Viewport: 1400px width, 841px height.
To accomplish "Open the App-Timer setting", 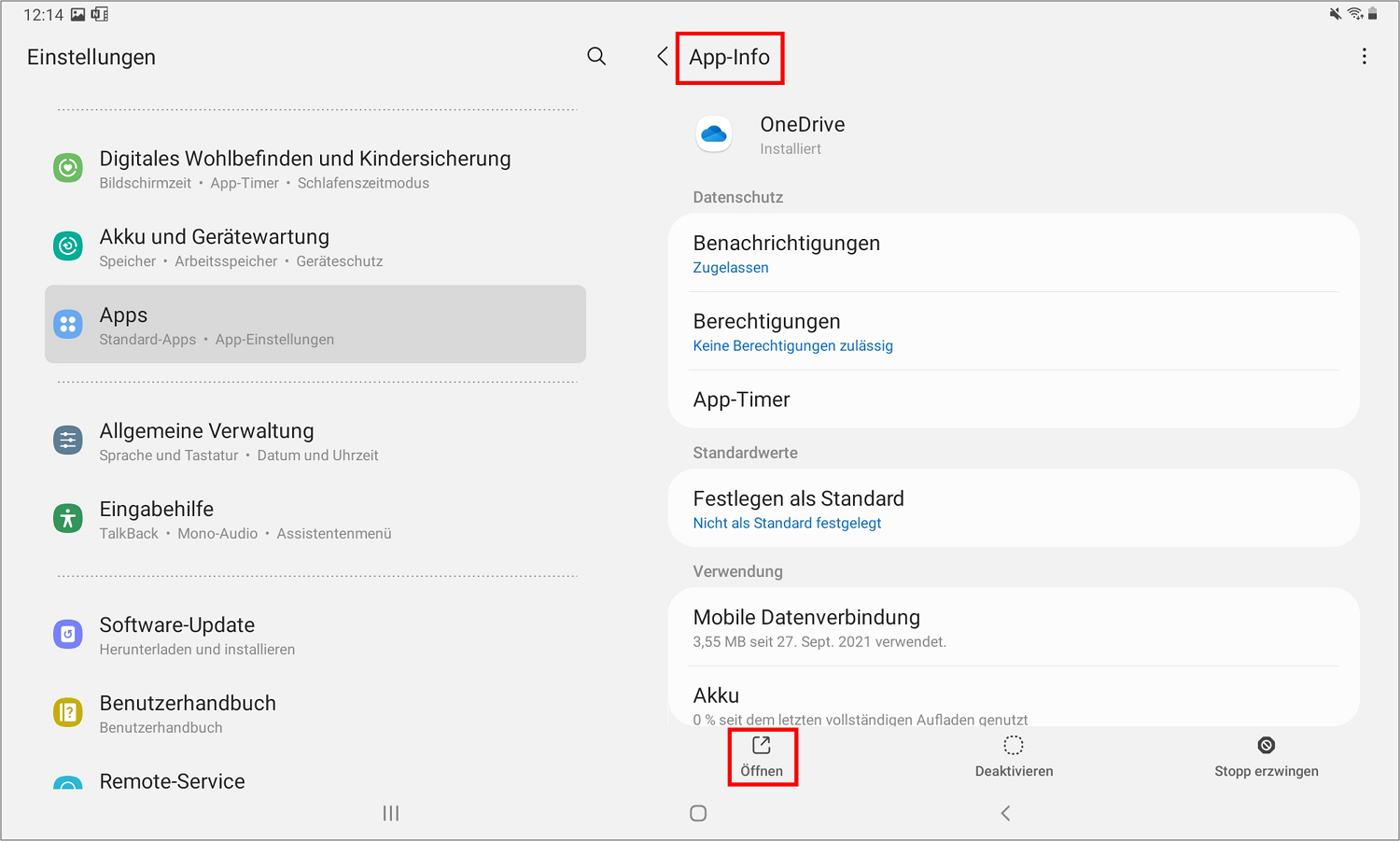I will 1014,399.
